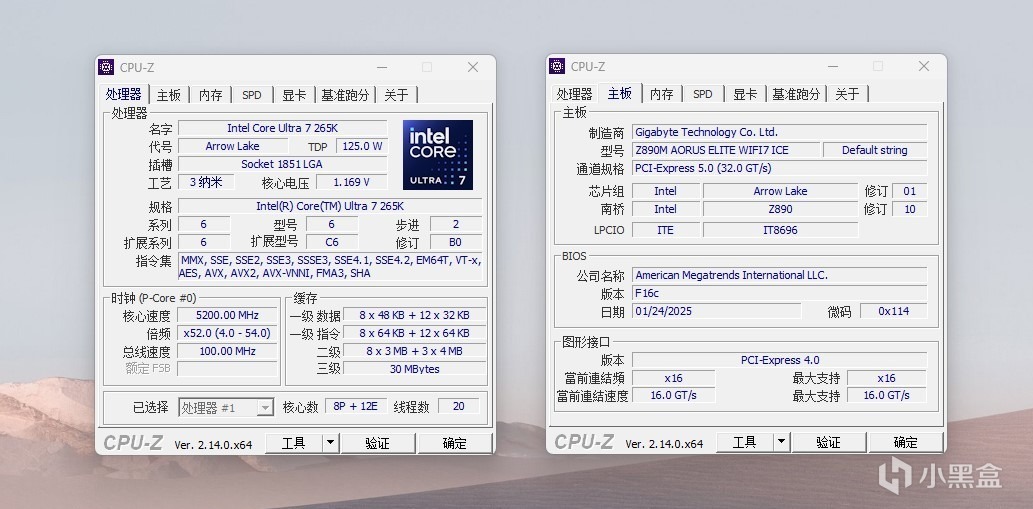Click process value 3 纳米
Viewport: 1033px width, 509px height.
click(x=206, y=182)
